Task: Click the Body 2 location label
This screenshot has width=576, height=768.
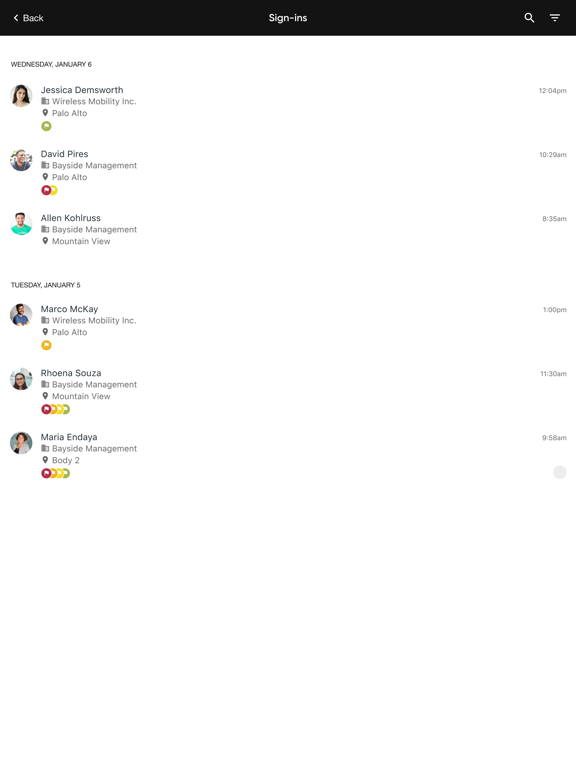Action: 66,460
